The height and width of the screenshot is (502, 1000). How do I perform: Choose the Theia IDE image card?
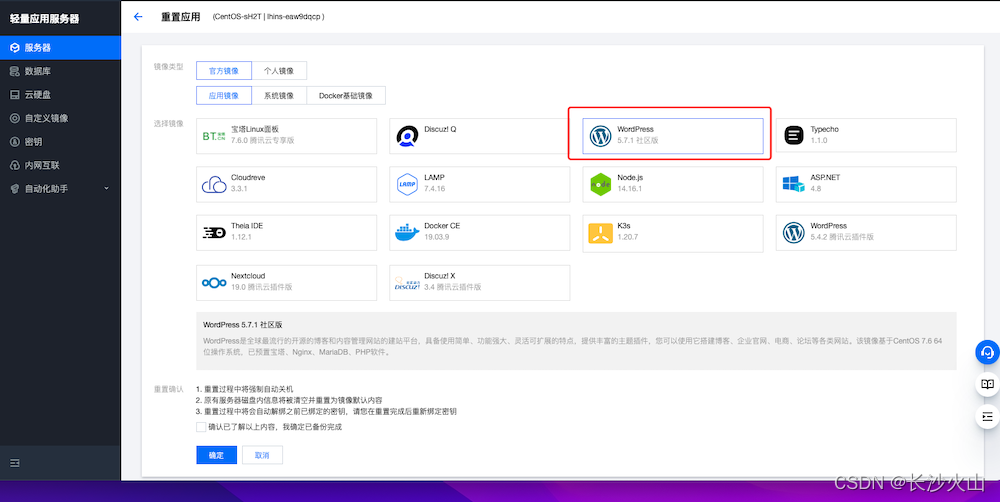pyautogui.click(x=286, y=233)
